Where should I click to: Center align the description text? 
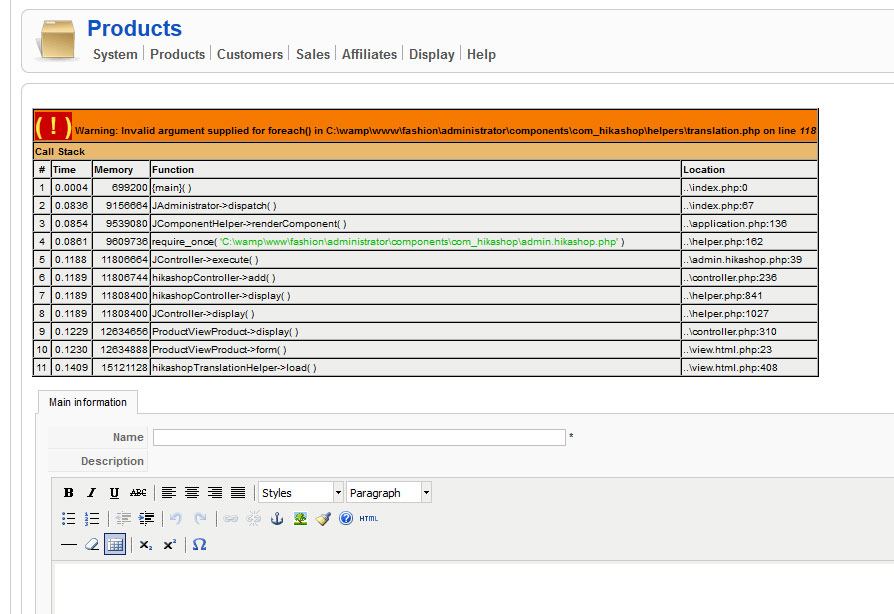[192, 493]
